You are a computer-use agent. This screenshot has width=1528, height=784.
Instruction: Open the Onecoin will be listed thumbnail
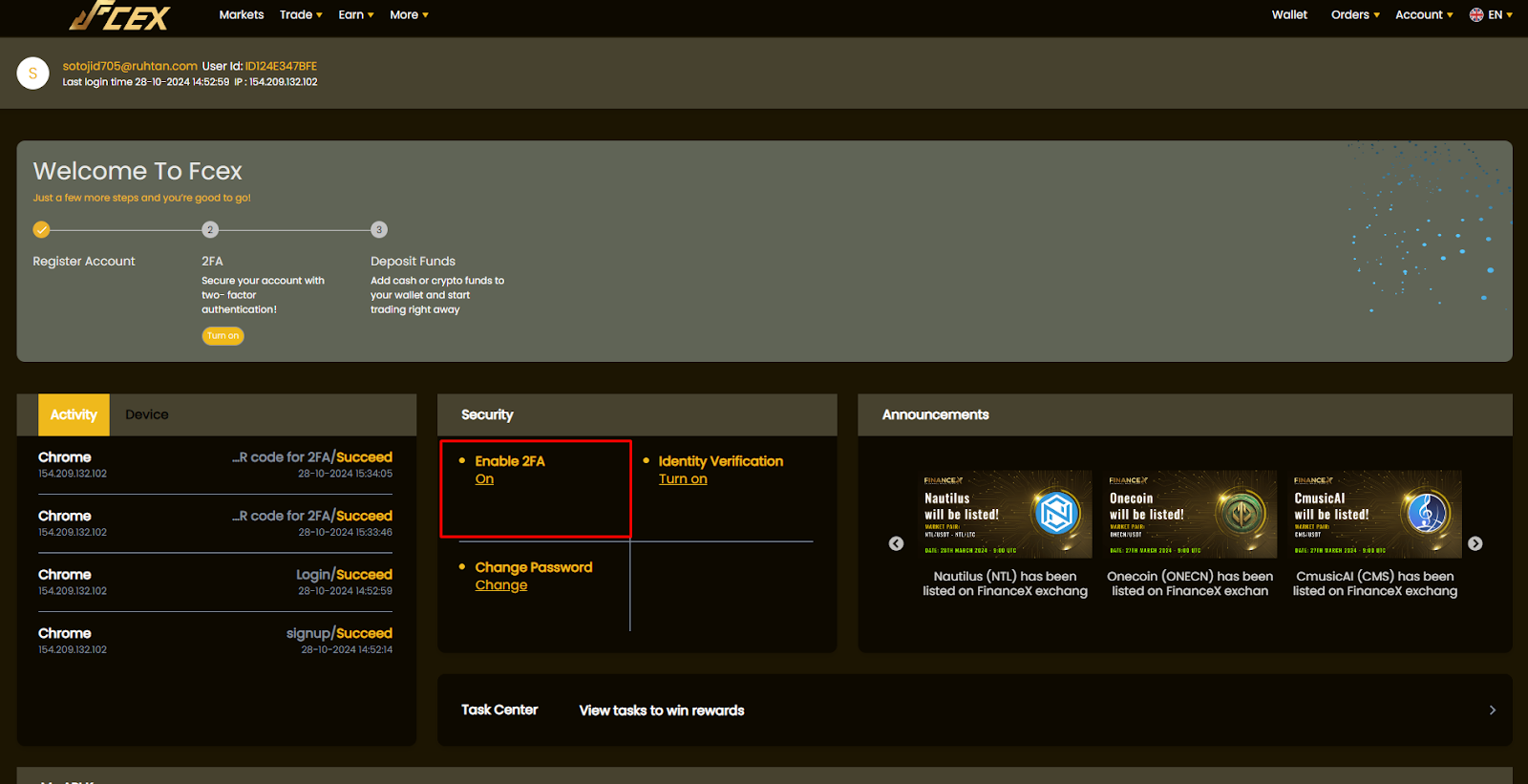[1191, 514]
